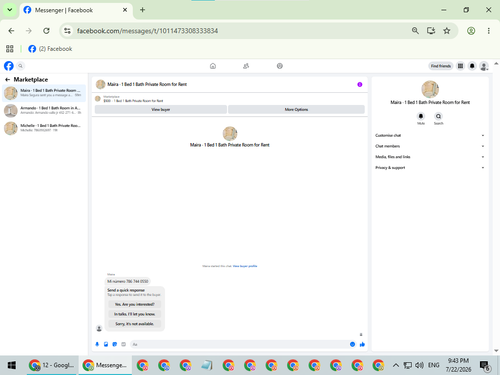500x375 pixels.
Task: Open the Facebook menu grid icon
Action: coord(460,66)
